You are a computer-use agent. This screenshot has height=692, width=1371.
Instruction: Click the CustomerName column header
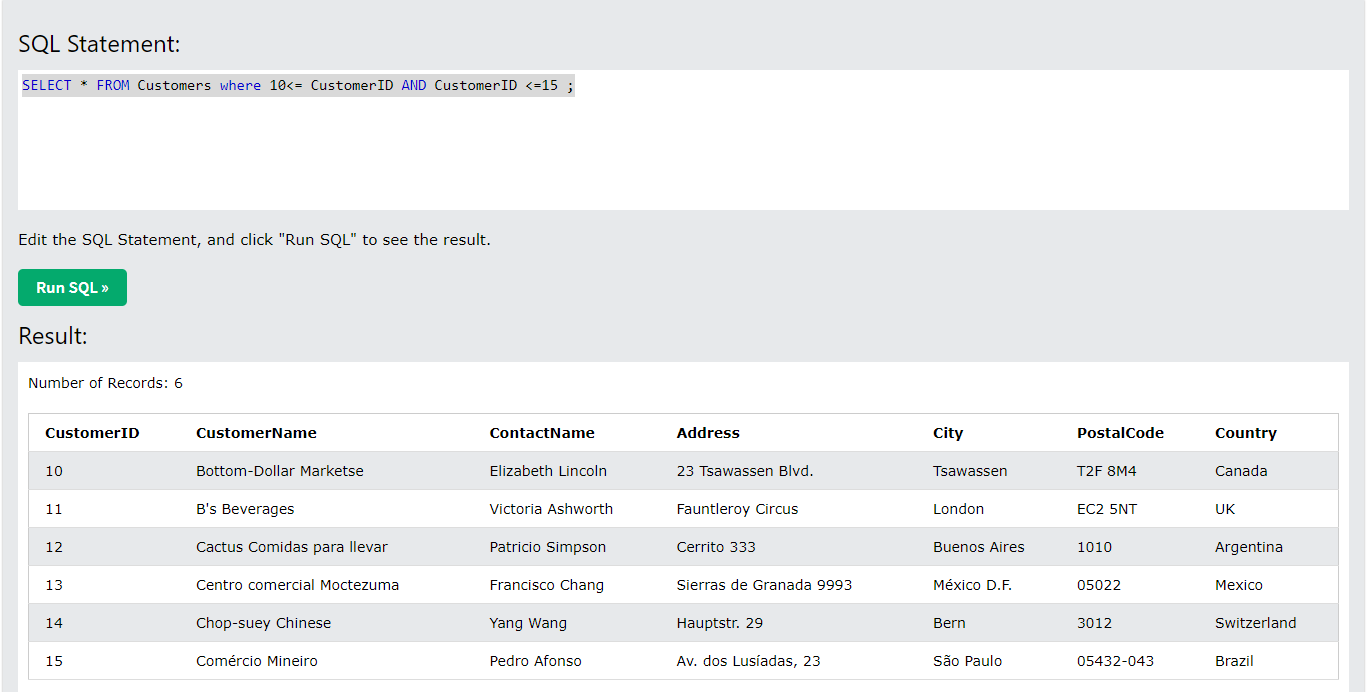256,433
